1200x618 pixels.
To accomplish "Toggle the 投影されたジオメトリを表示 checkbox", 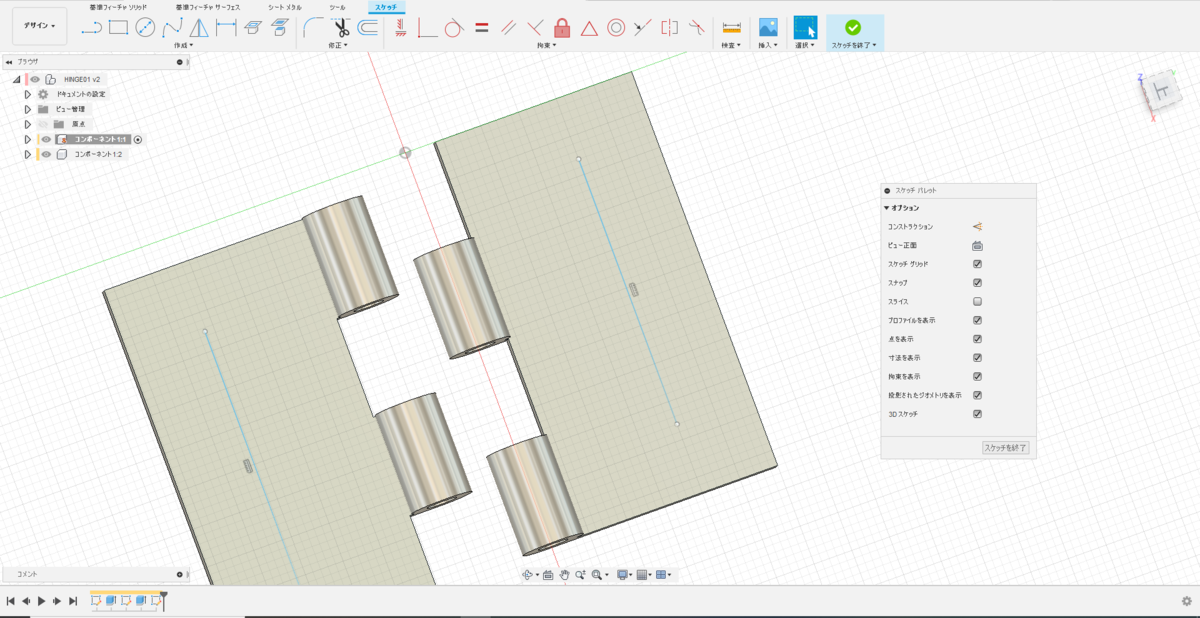I will click(977, 395).
